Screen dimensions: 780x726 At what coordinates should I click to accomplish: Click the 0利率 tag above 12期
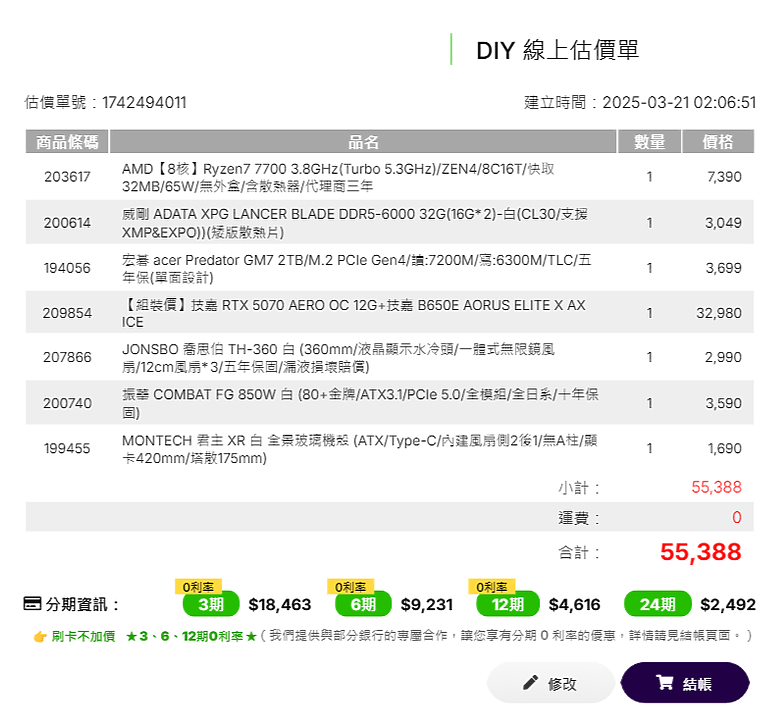(491, 587)
